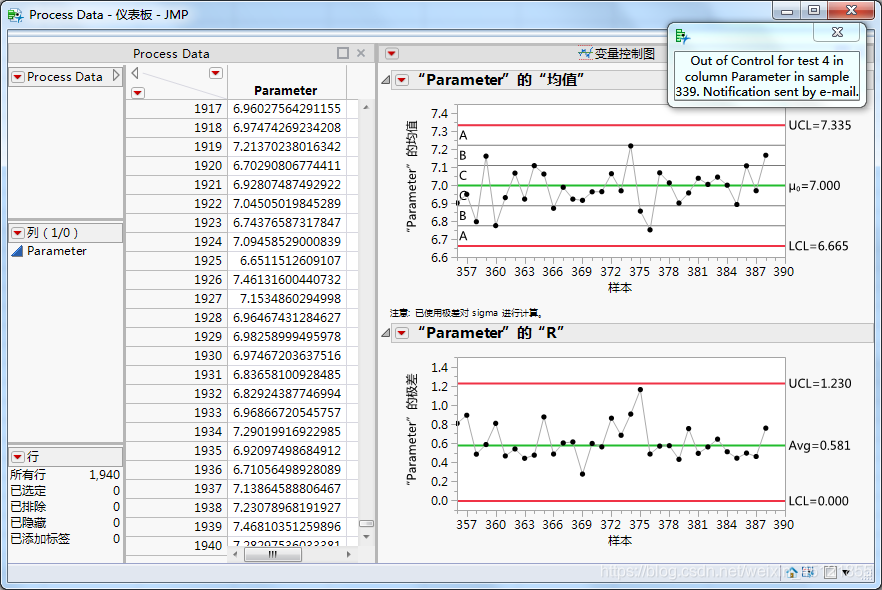Click the columns red triangle in data grid corner

click(x=216, y=73)
